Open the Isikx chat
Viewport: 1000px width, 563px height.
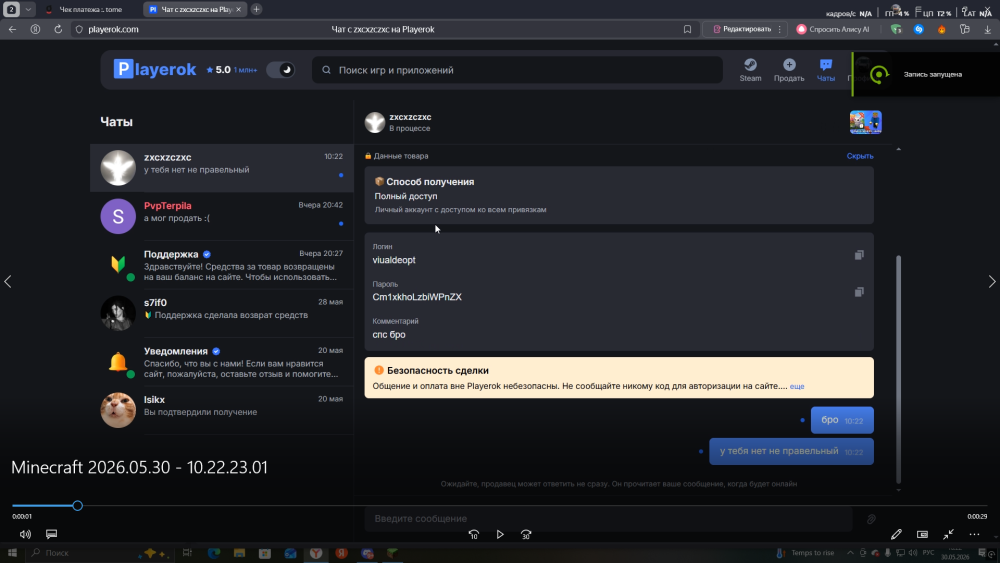pyautogui.click(x=222, y=410)
